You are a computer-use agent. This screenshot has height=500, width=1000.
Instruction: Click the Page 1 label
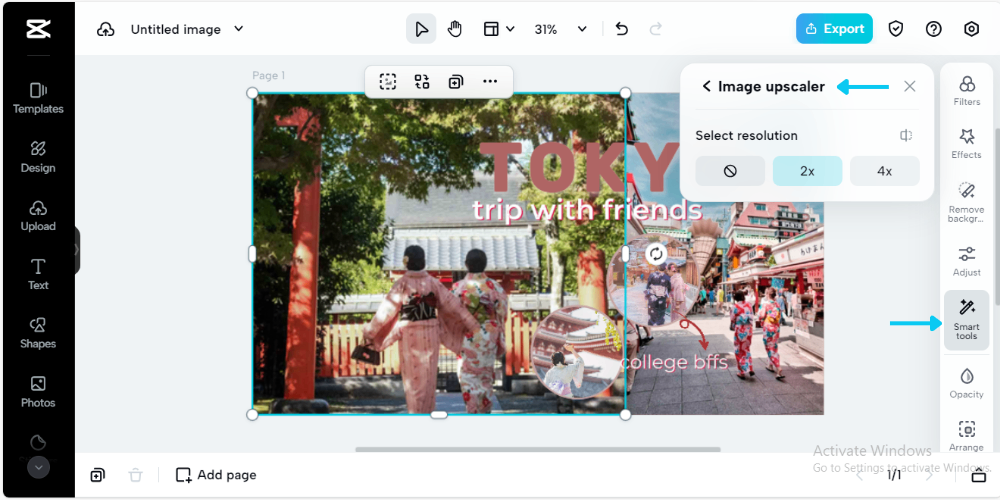coord(268,75)
